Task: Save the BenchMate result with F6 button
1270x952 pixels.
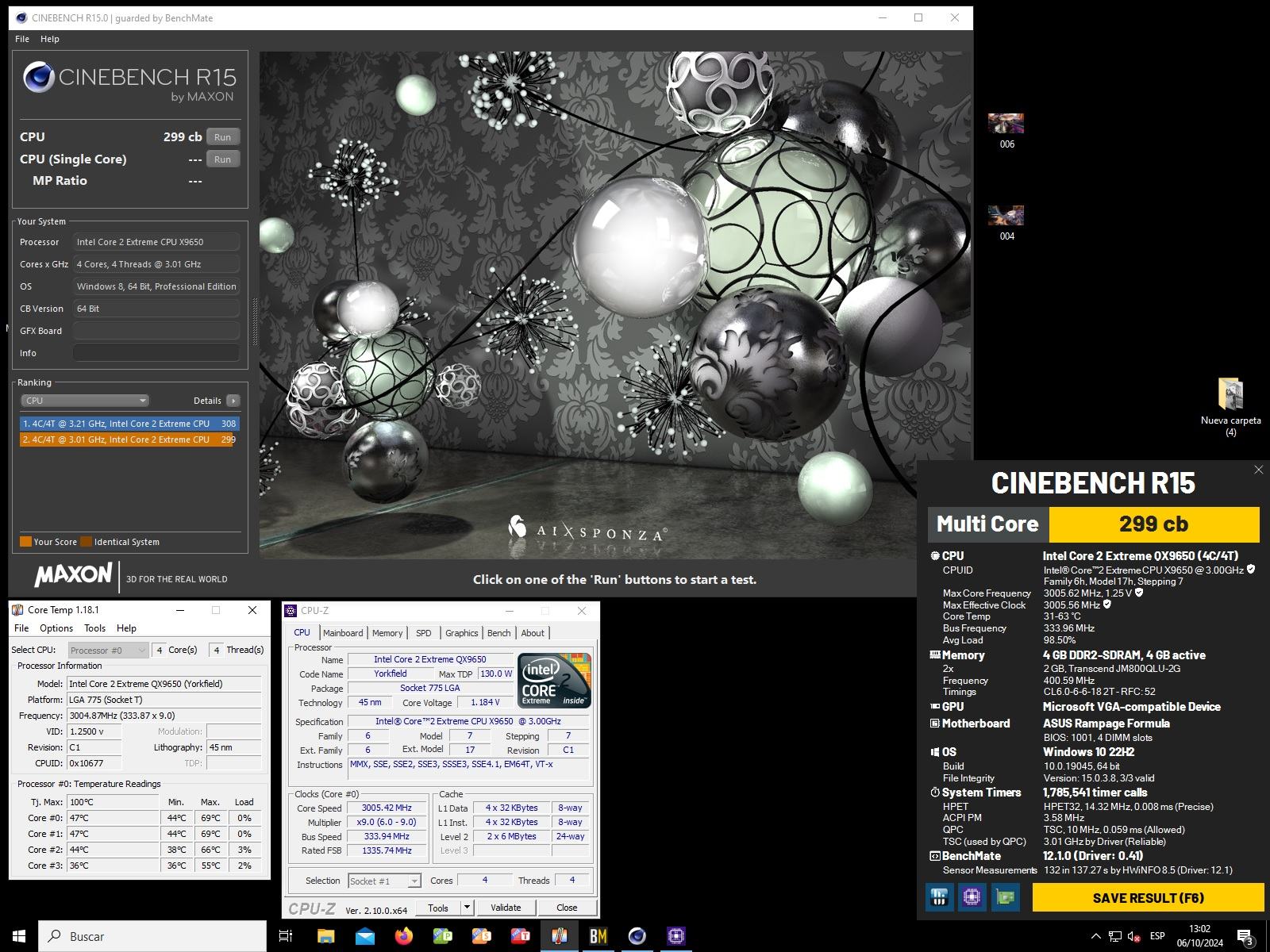Action: click(x=1148, y=898)
